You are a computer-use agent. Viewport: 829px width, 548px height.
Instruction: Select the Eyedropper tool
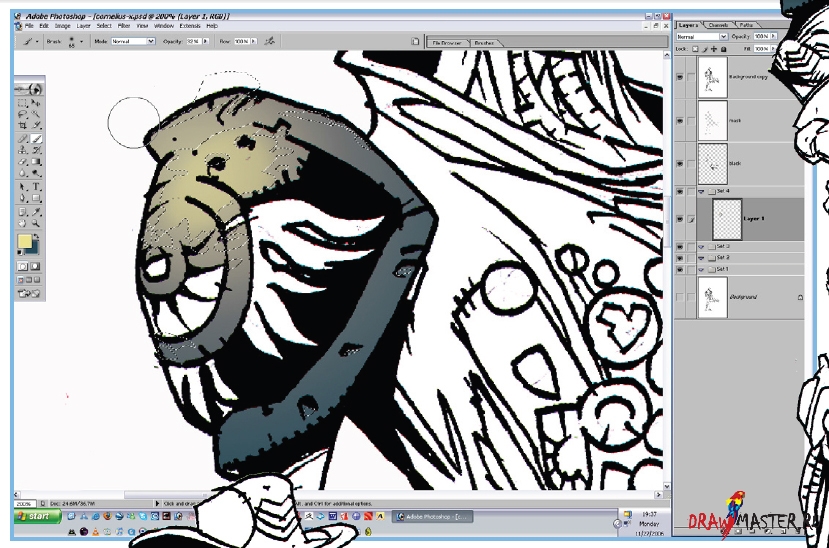point(36,212)
